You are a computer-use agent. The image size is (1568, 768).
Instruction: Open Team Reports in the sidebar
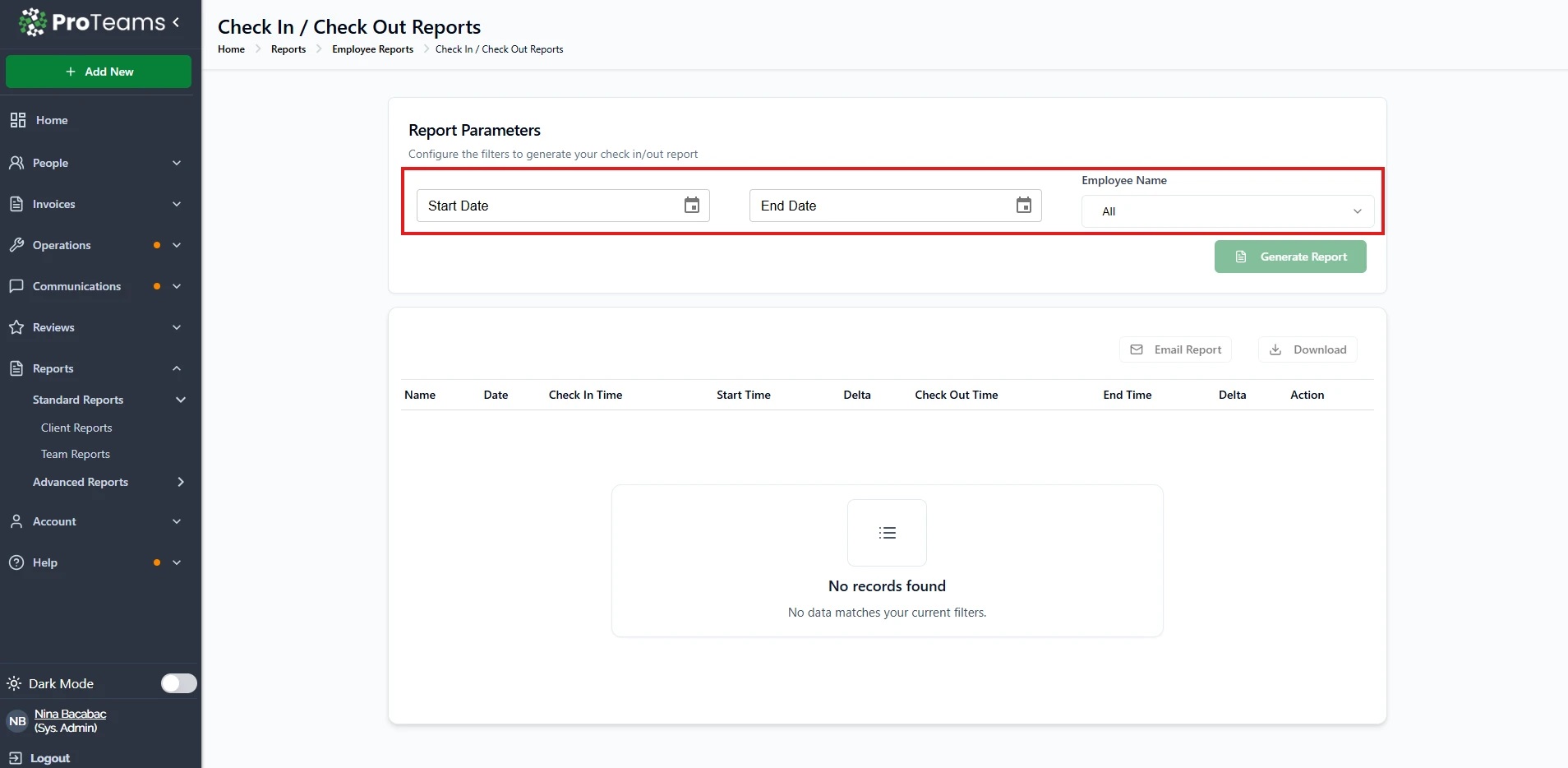76,454
